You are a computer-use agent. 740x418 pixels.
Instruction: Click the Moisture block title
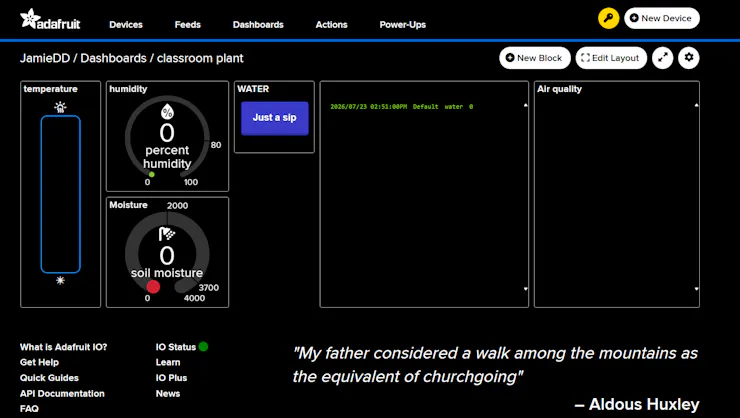(x=128, y=205)
